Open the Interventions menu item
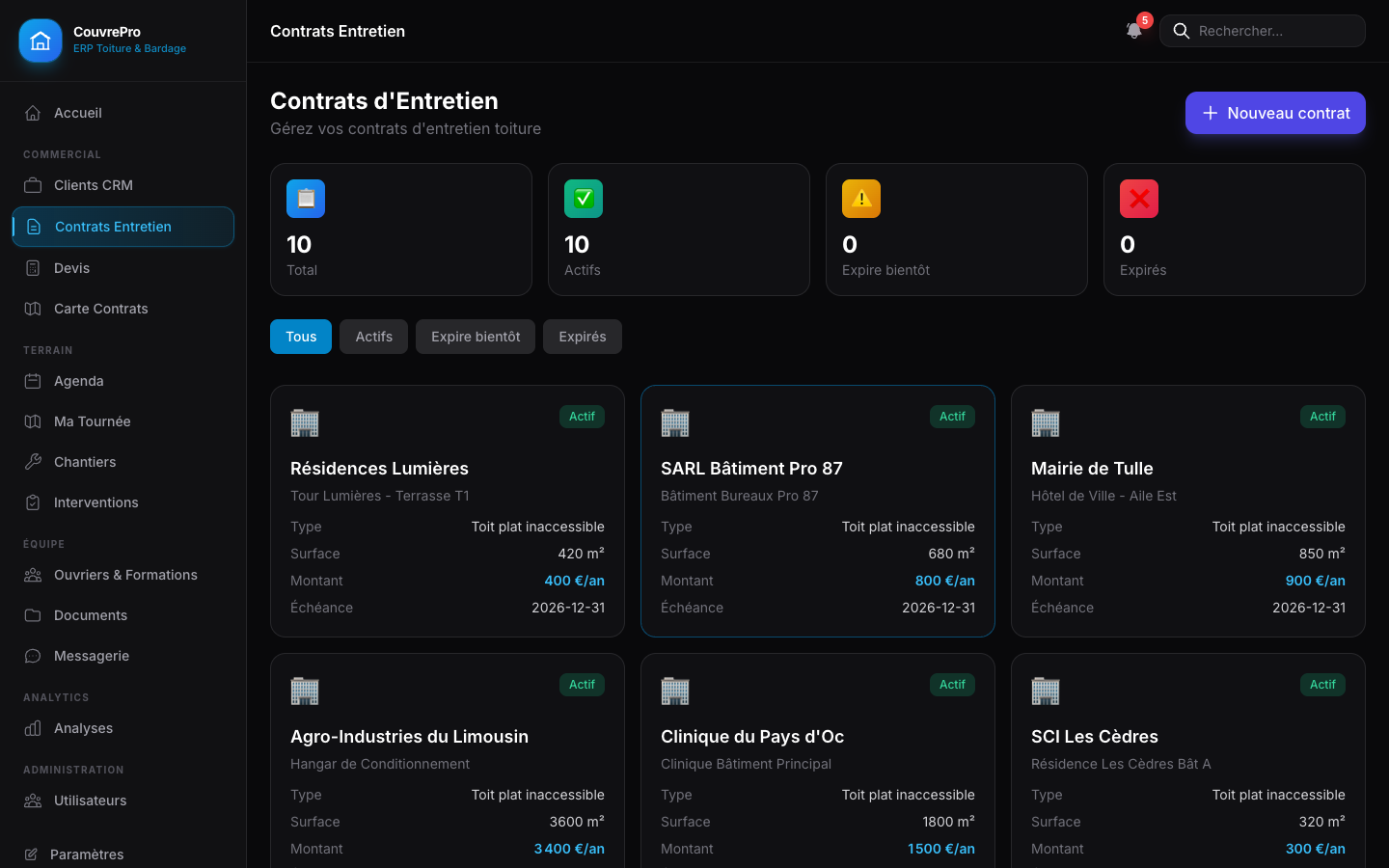Image resolution: width=1389 pixels, height=868 pixels. (123, 502)
